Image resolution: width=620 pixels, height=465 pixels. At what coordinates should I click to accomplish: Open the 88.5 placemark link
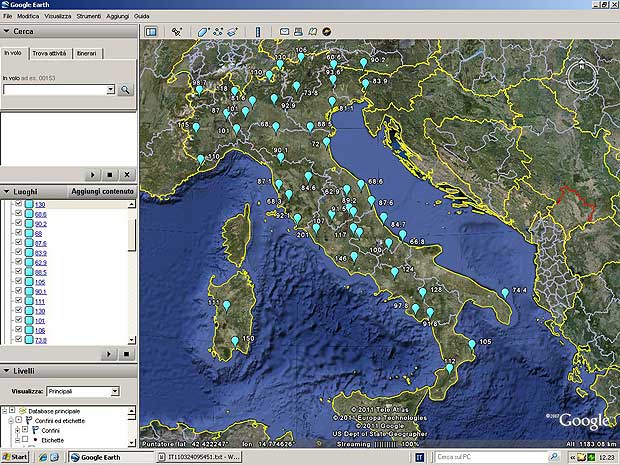pos(41,271)
